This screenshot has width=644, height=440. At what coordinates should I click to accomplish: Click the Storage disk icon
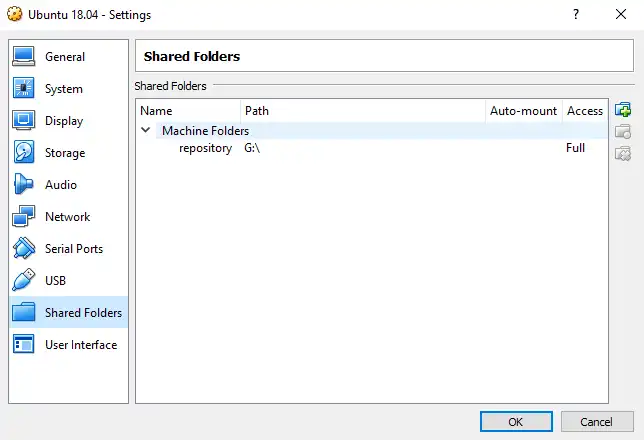[x=25, y=153]
